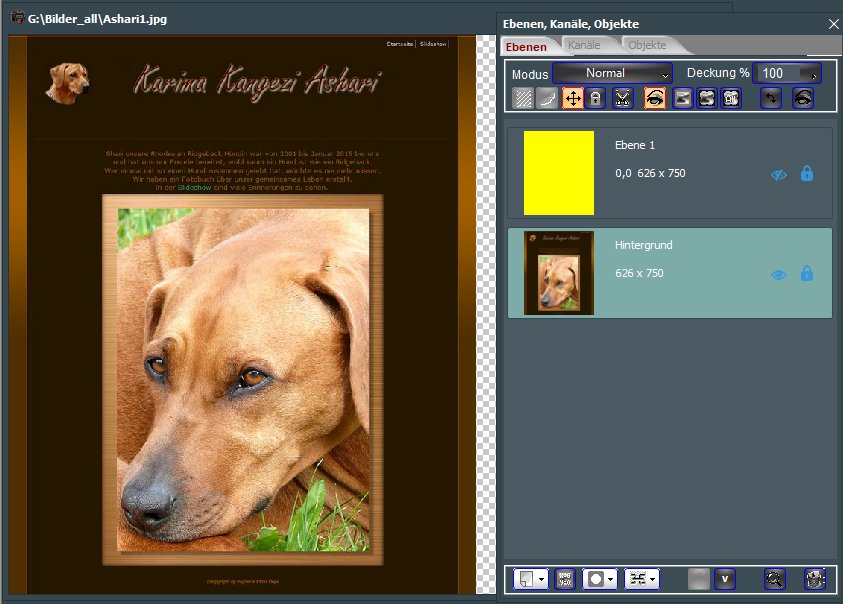Screen dimensions: 843x604
Task: Select the Hintergrund layer row
Action: (x=680, y=290)
